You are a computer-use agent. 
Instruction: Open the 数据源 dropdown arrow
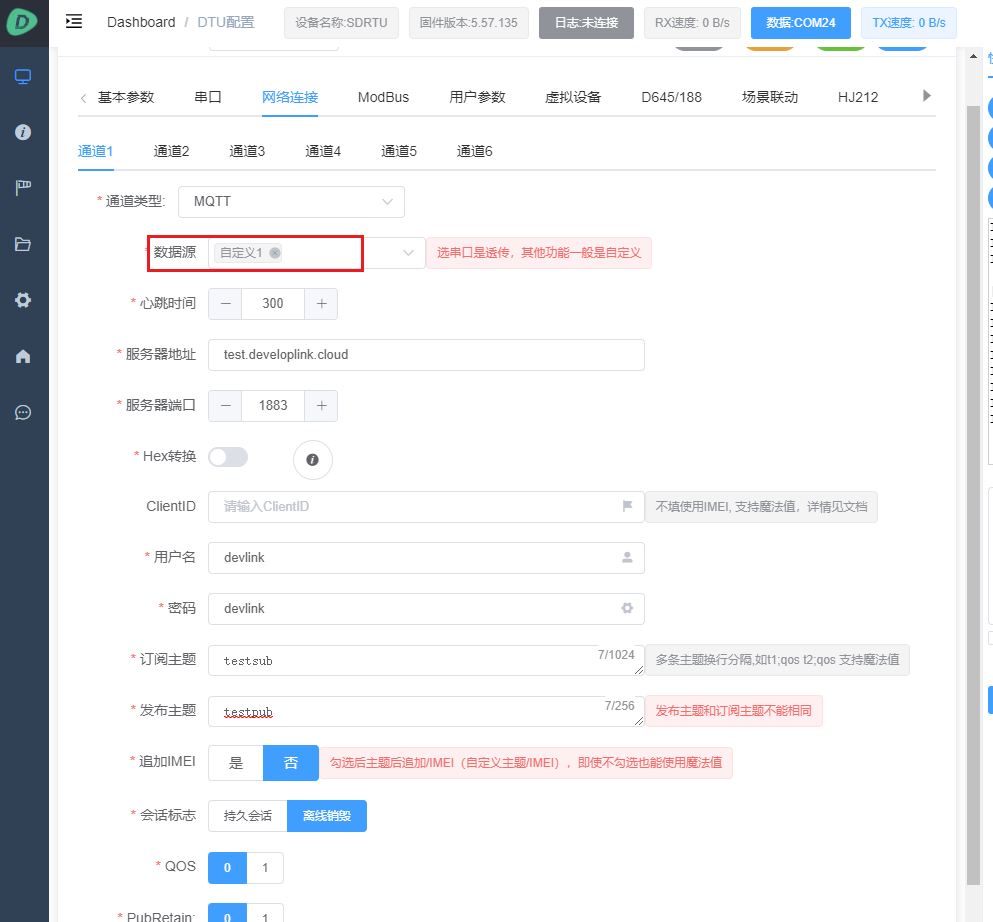pyautogui.click(x=407, y=253)
